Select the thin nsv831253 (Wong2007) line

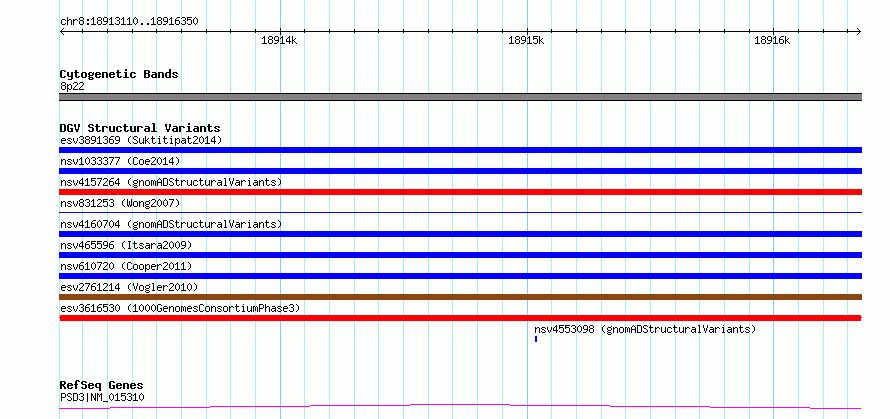460,212
